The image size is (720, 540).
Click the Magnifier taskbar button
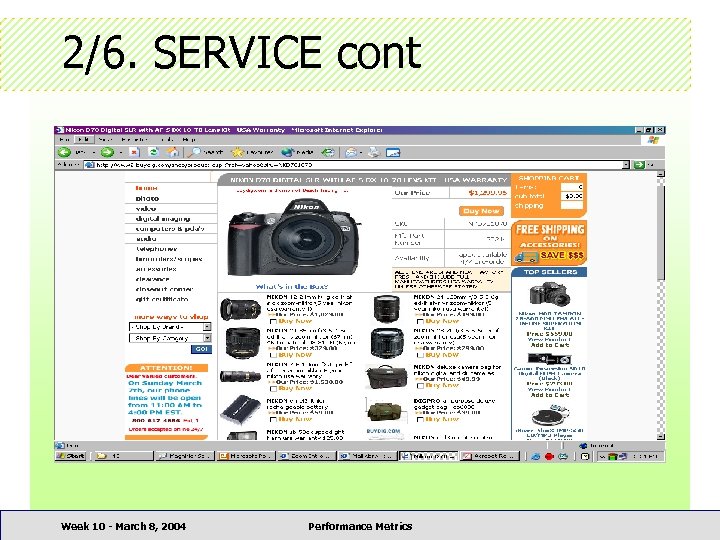point(184,456)
